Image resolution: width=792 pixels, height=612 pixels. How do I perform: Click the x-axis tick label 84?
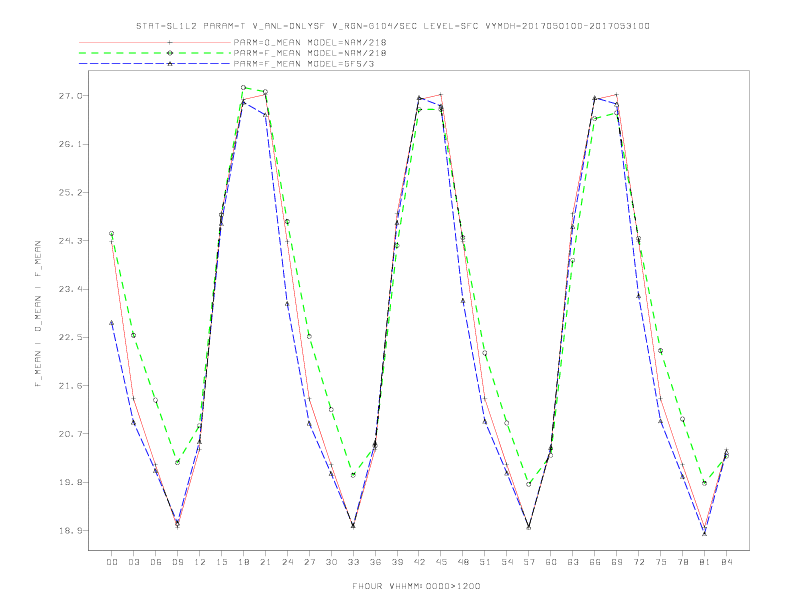[x=726, y=562]
